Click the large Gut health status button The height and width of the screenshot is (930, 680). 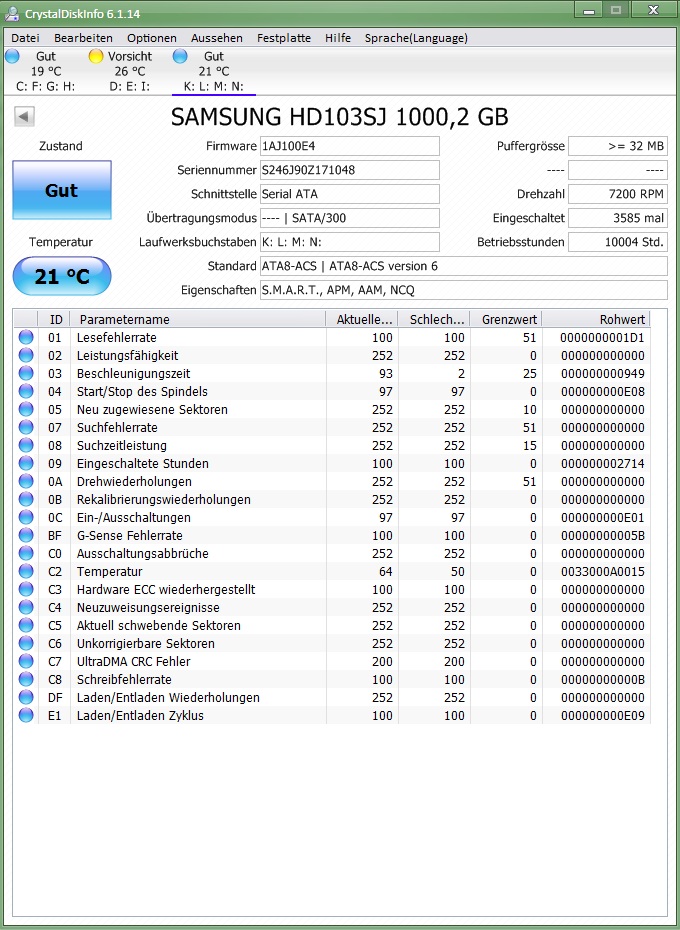(62, 190)
